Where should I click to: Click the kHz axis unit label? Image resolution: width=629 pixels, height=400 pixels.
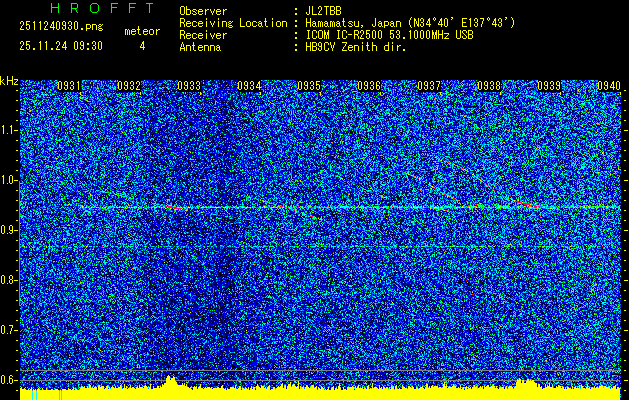(9, 80)
